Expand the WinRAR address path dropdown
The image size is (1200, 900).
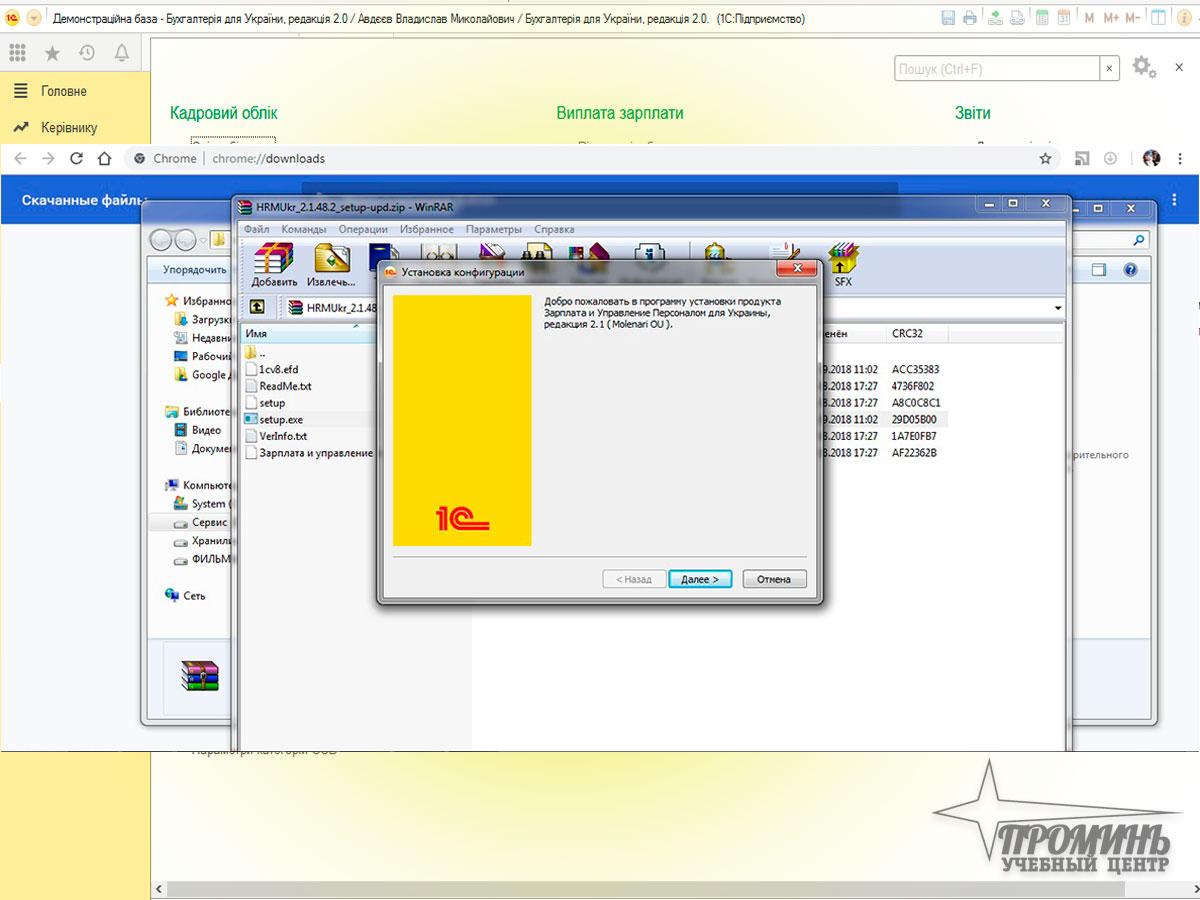tap(1057, 308)
